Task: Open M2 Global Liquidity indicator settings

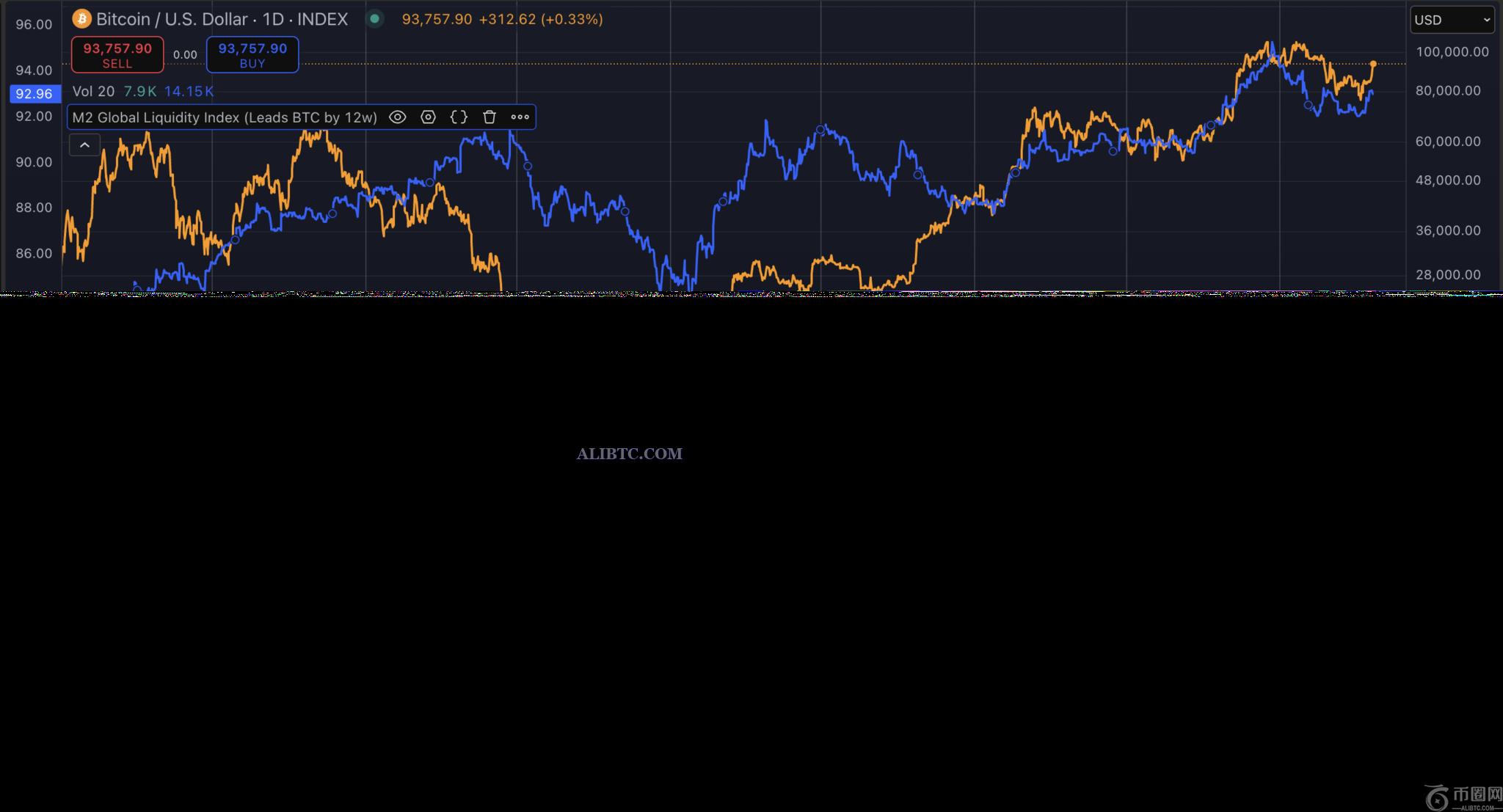Action: point(429,117)
